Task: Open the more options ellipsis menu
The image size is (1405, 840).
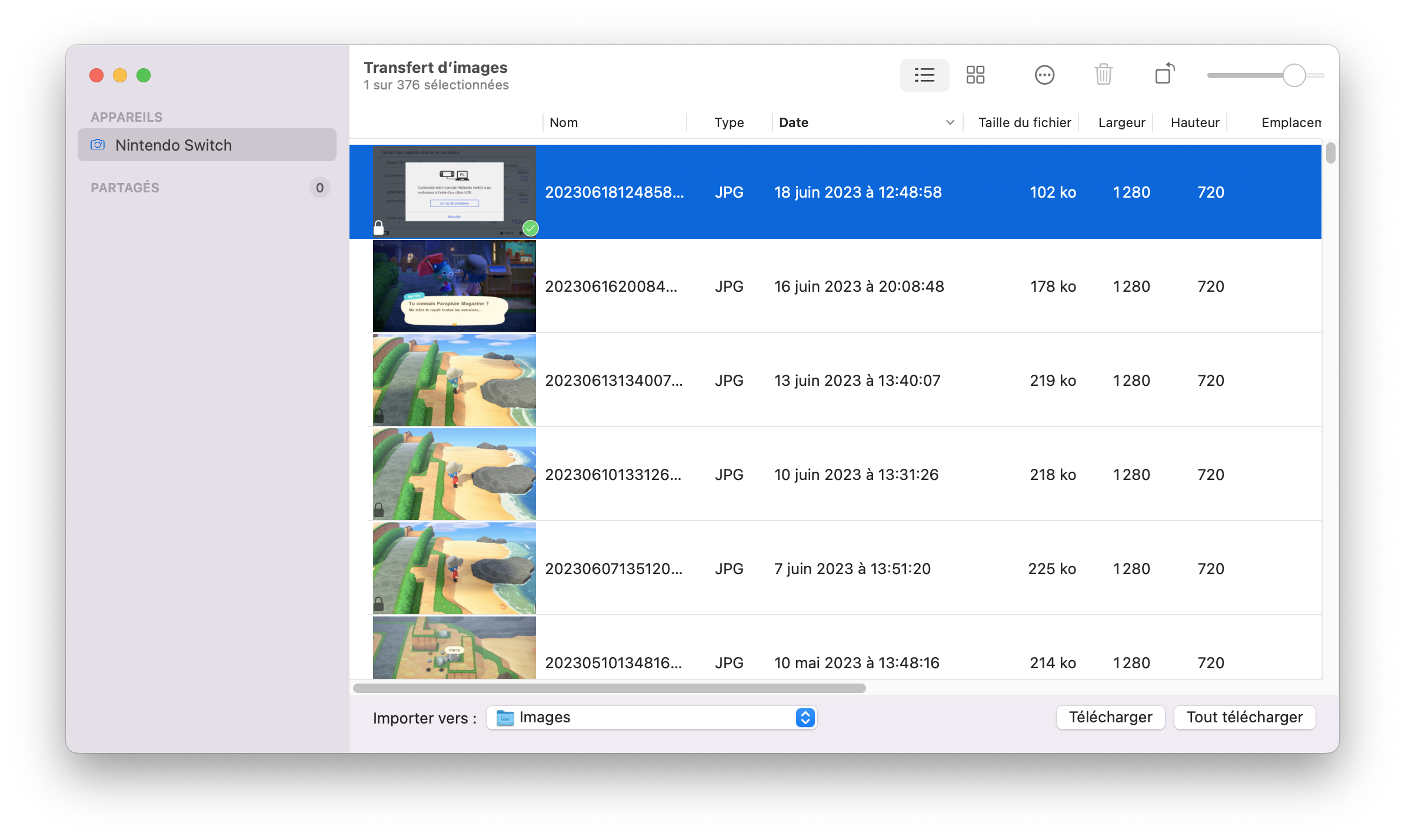Action: point(1044,75)
